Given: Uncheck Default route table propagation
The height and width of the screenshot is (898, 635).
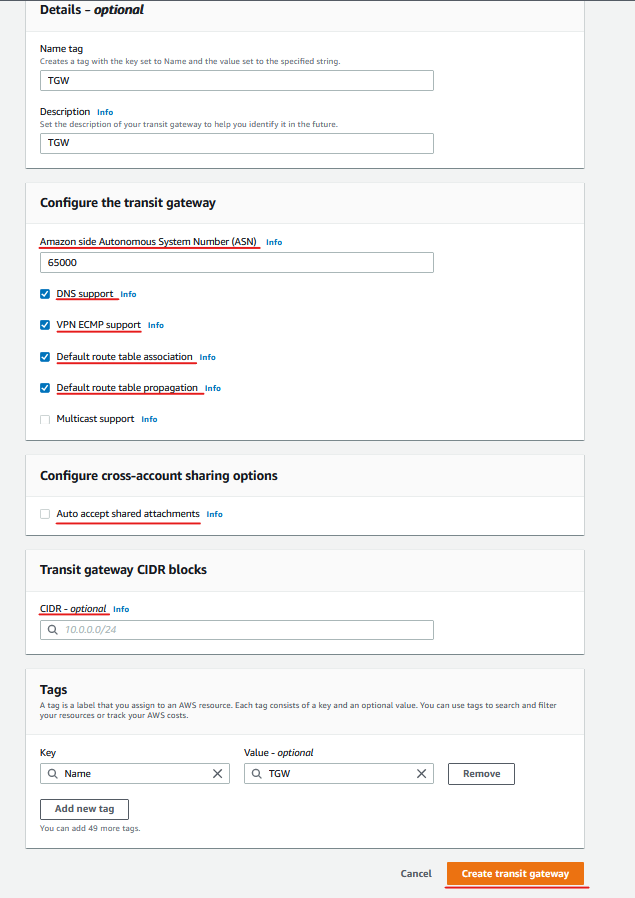Looking at the screenshot, I should (45, 388).
